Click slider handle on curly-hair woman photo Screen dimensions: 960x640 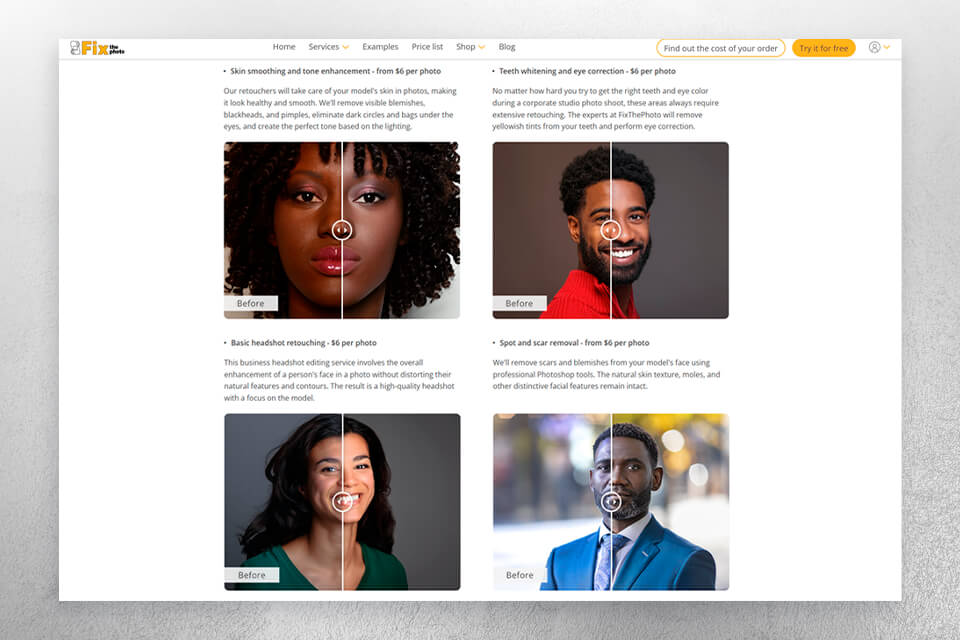point(342,230)
